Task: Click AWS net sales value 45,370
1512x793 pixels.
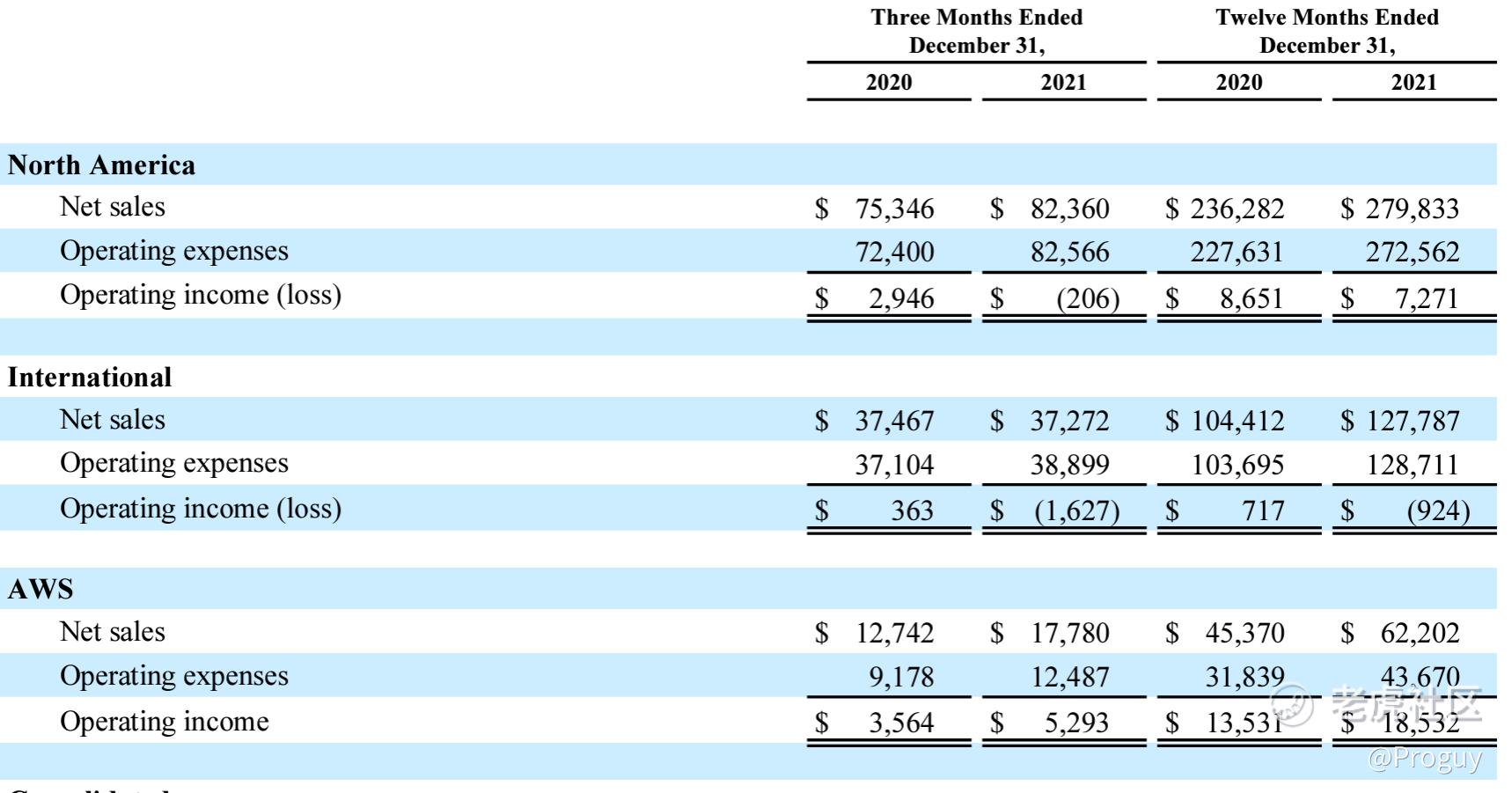Action: [x=1244, y=633]
